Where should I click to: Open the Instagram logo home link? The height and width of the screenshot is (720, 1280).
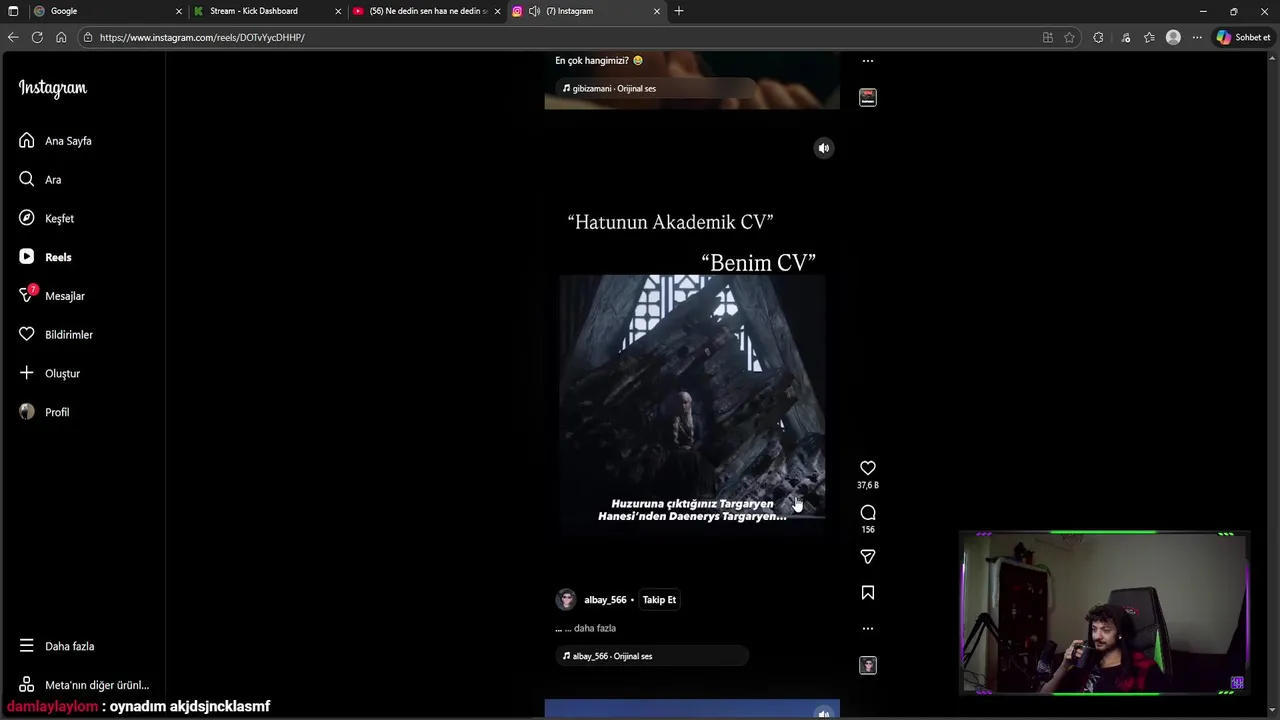coord(52,88)
